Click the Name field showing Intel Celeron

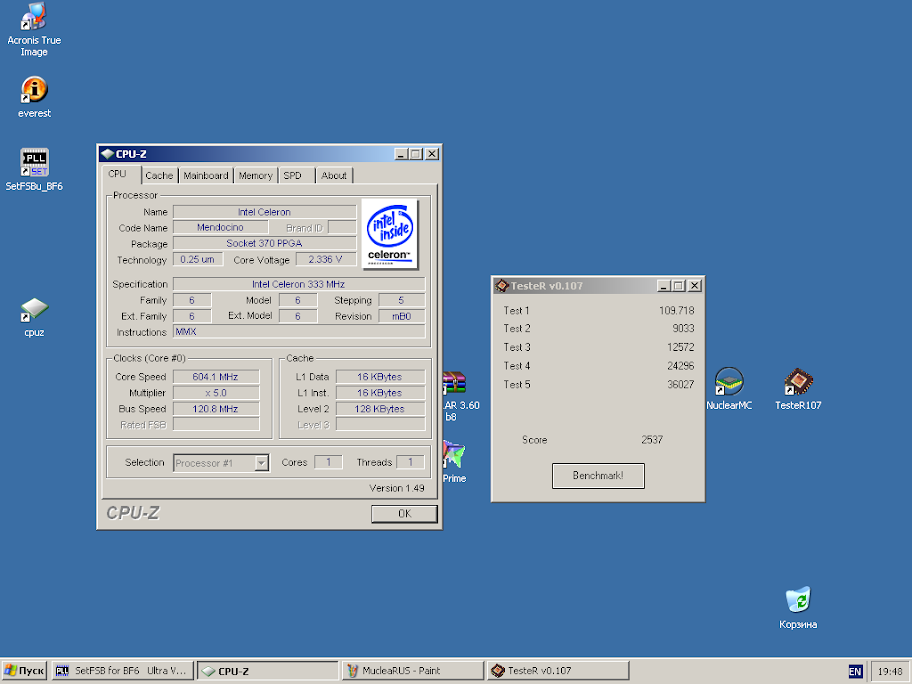(x=265, y=212)
